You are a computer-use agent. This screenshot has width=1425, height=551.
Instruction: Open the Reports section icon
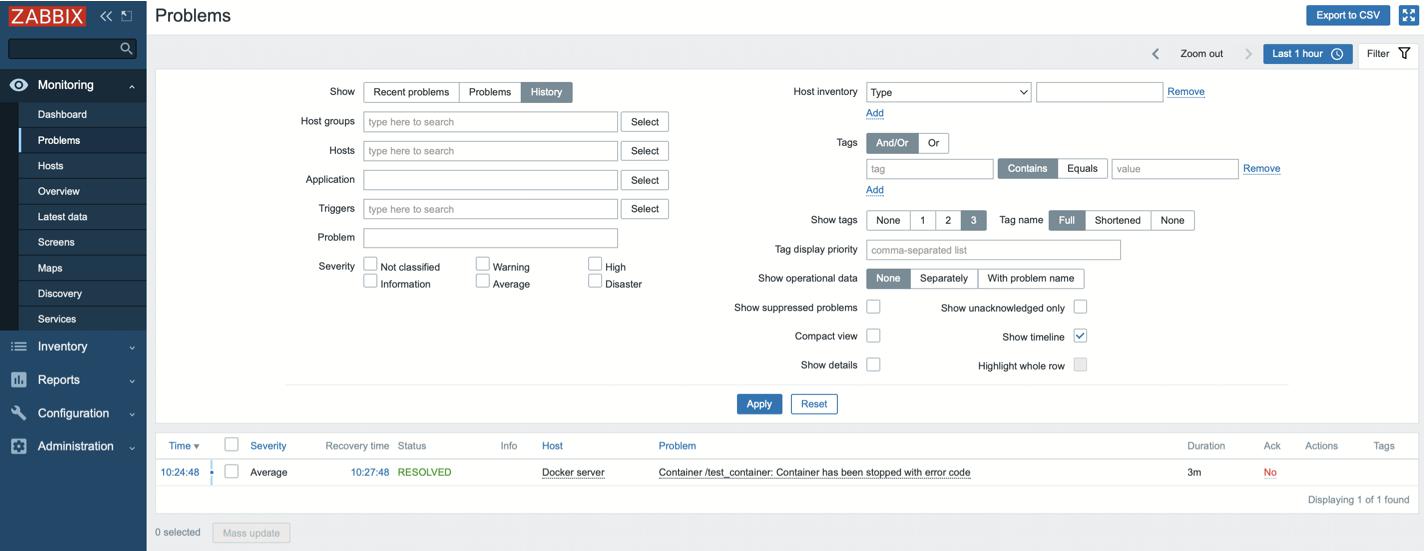click(x=18, y=380)
